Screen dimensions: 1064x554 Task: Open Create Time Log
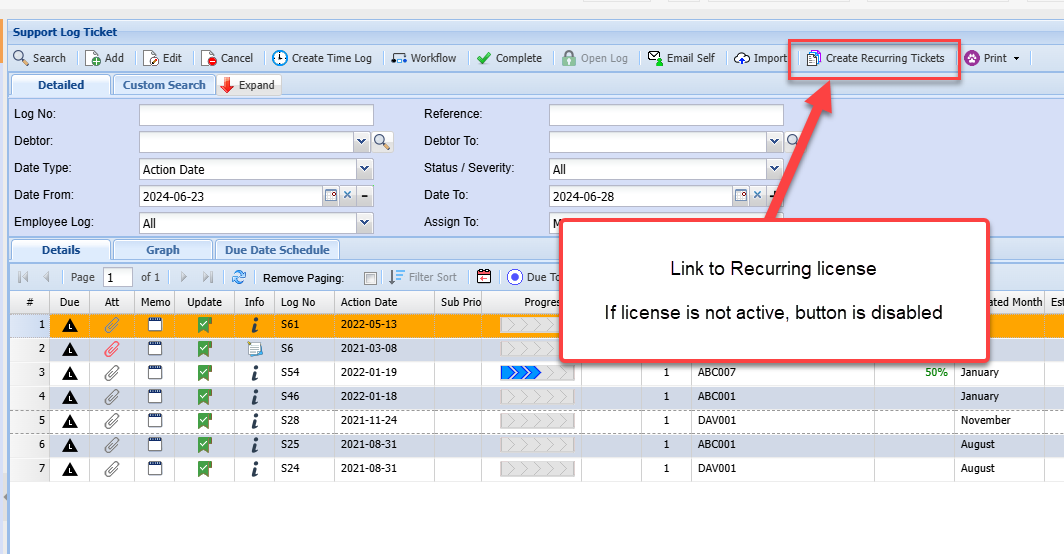(322, 58)
